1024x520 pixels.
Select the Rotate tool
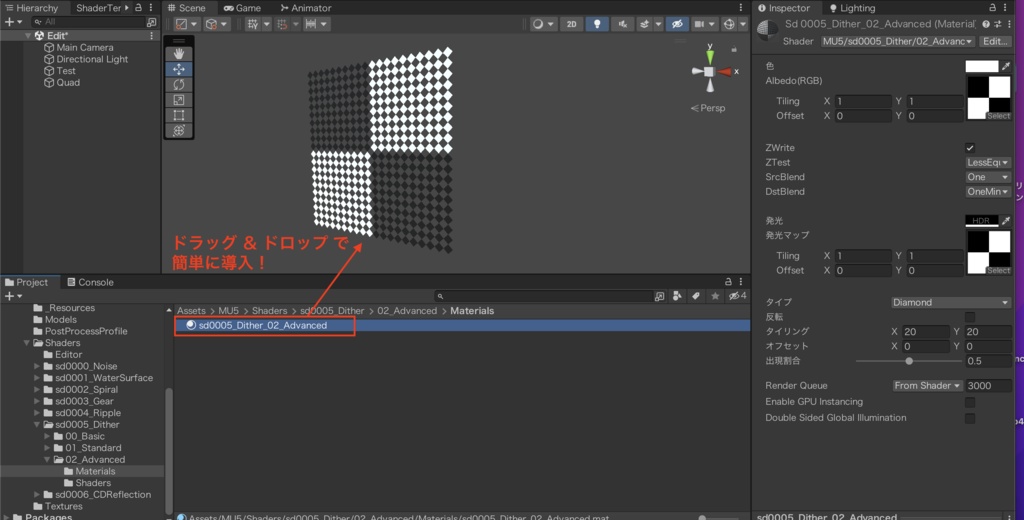click(x=178, y=84)
